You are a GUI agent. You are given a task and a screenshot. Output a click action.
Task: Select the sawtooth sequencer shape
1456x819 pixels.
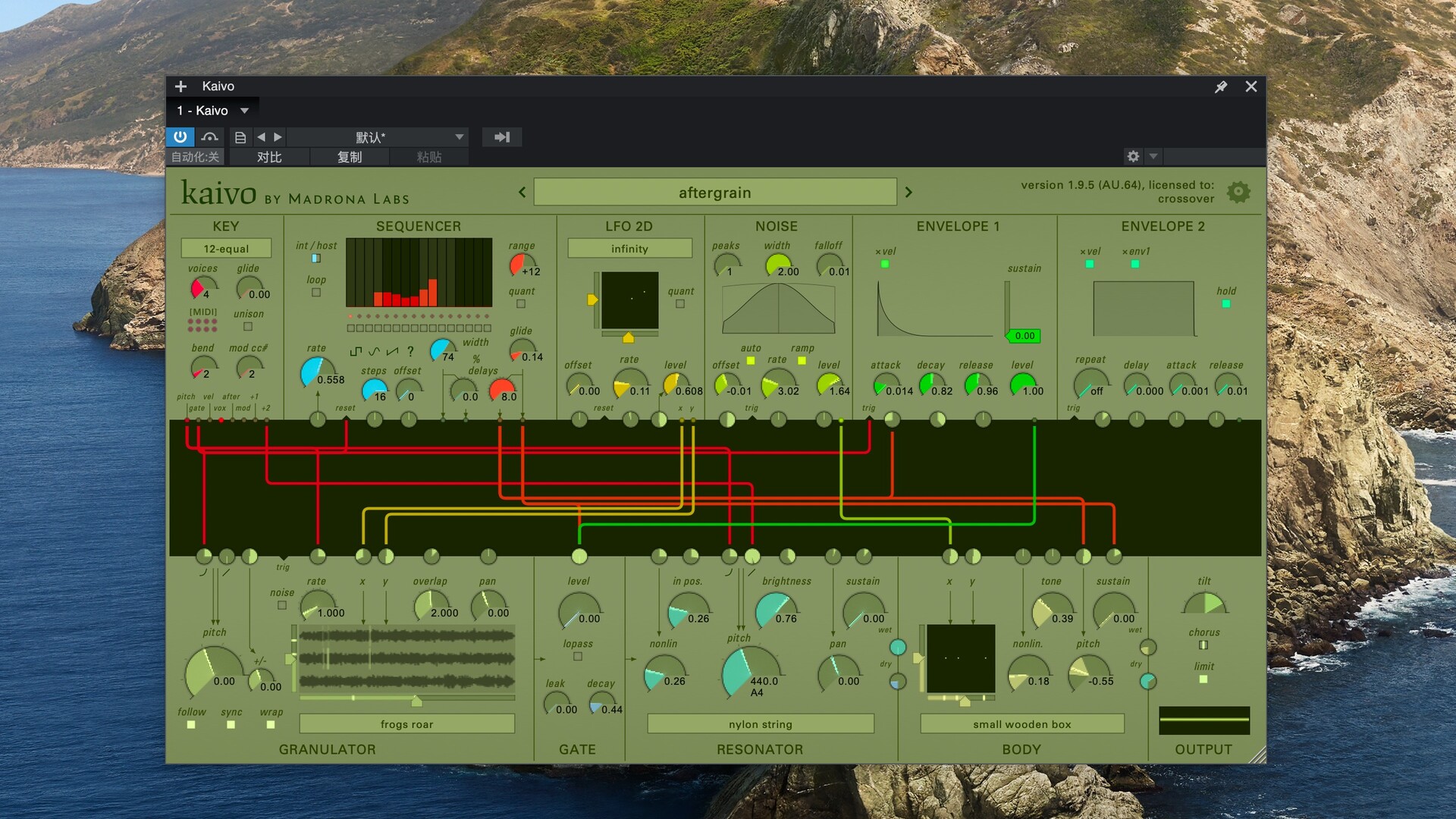pos(392,351)
